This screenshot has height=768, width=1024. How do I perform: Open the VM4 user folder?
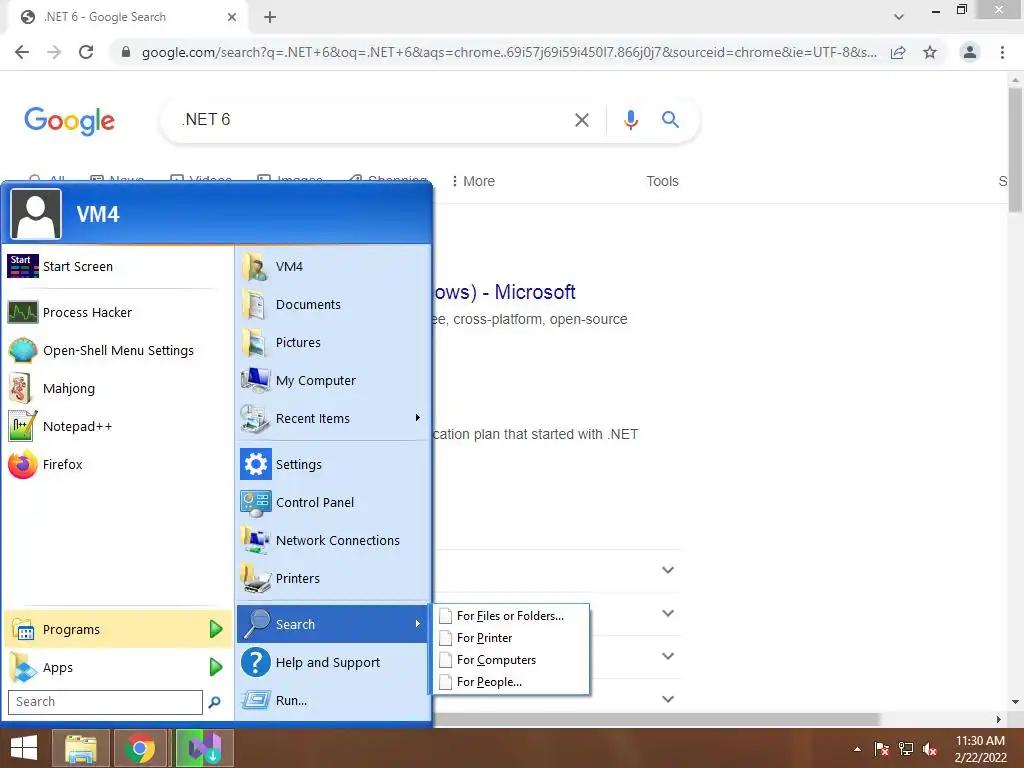(332, 266)
